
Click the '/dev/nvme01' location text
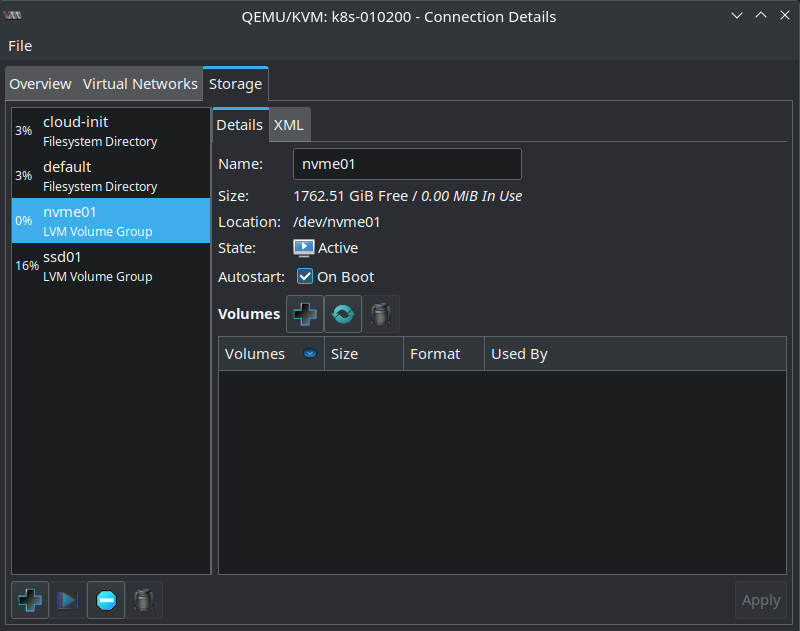[336, 222]
